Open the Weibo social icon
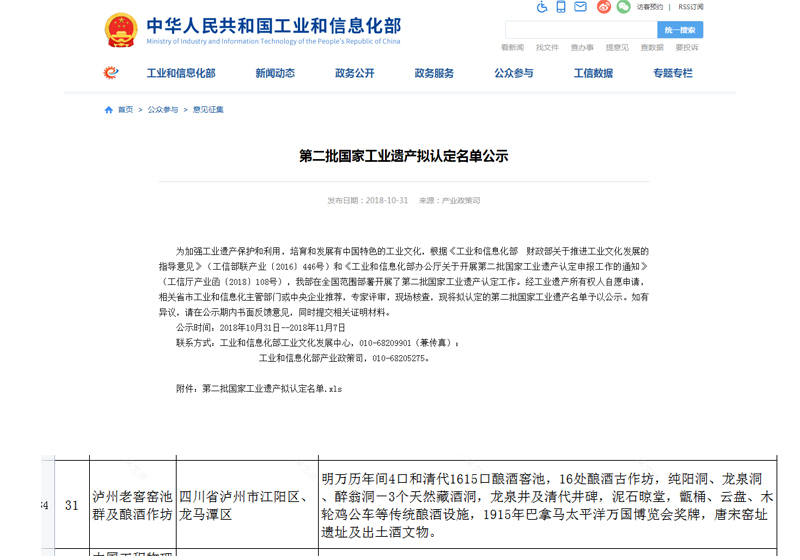This screenshot has height=560, width=800. pos(604,7)
